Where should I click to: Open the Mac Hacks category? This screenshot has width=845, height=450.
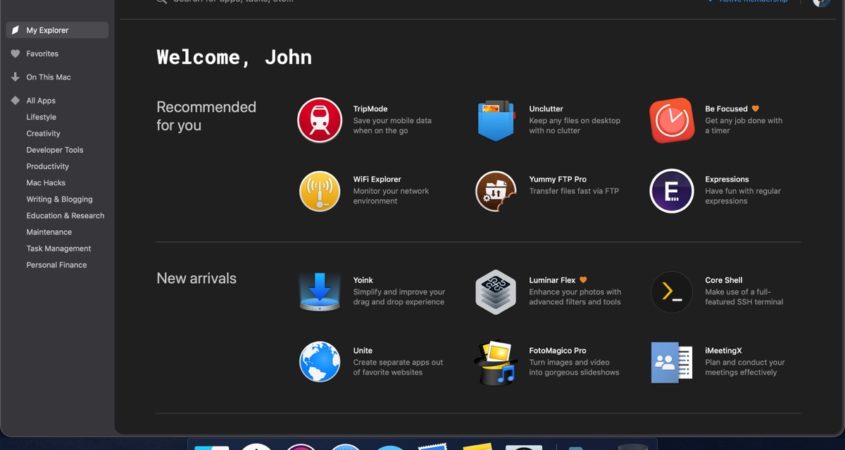[46, 183]
